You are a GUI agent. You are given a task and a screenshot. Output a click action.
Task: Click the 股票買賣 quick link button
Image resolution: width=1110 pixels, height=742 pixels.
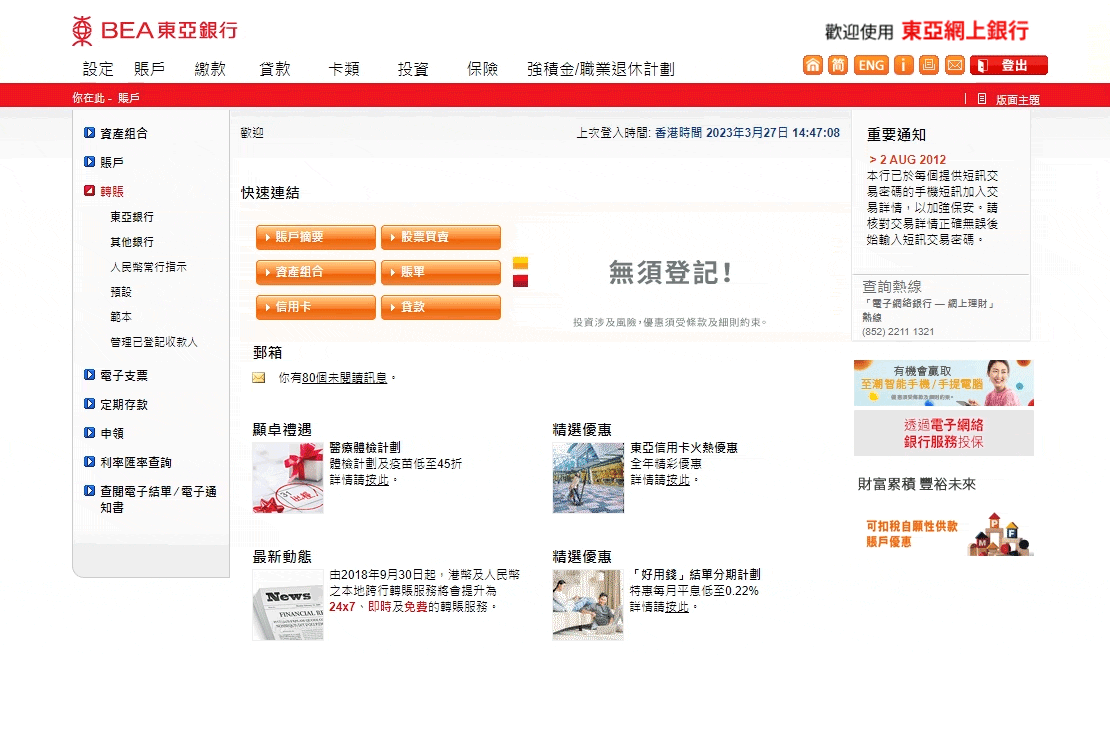[x=441, y=237]
